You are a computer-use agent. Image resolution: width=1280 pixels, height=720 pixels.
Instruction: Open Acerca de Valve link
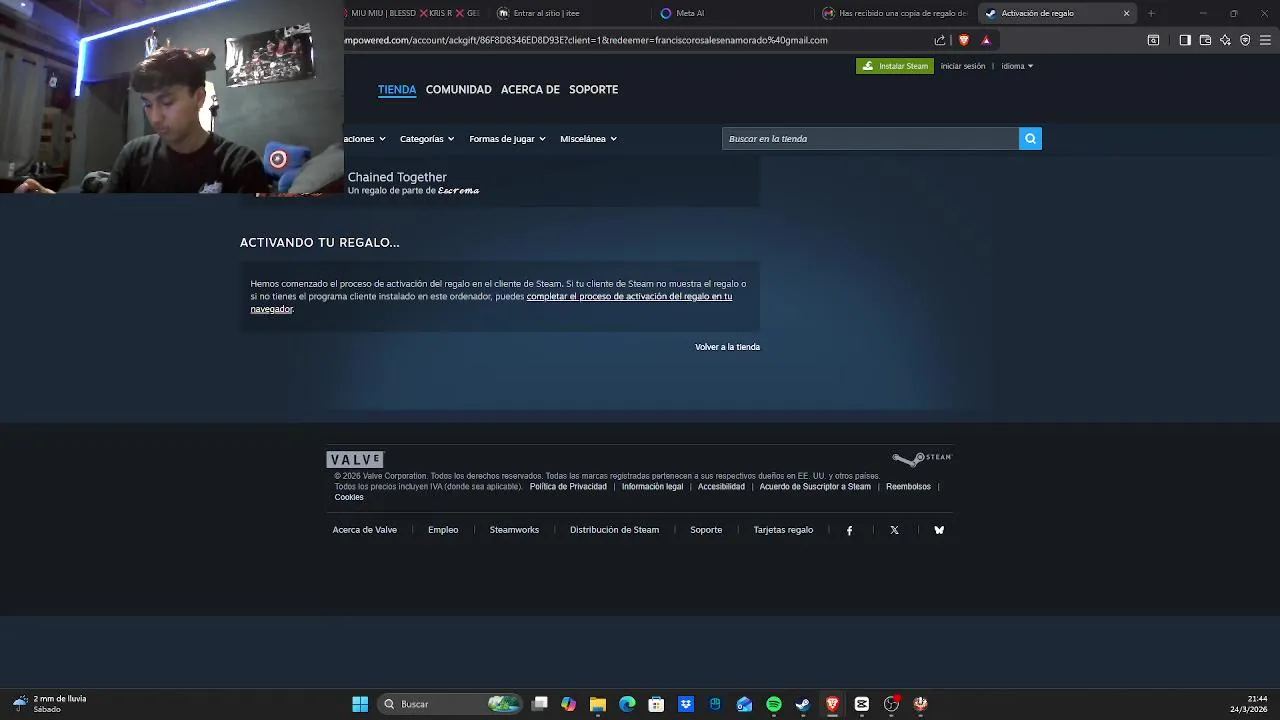click(365, 530)
